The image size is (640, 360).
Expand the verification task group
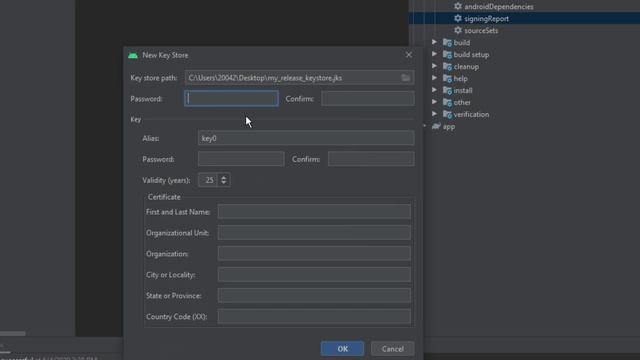[x=434, y=114]
